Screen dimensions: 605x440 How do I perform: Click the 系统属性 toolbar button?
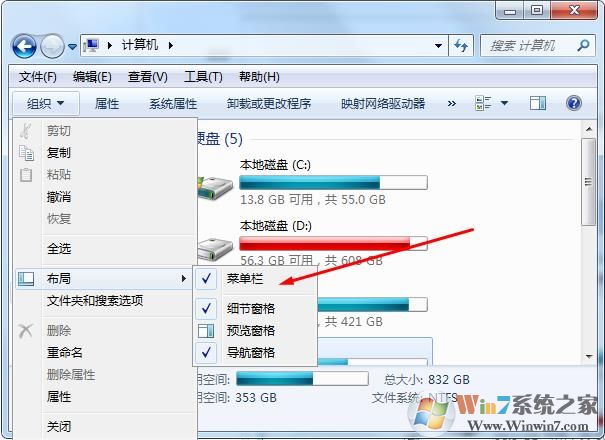tap(173, 103)
